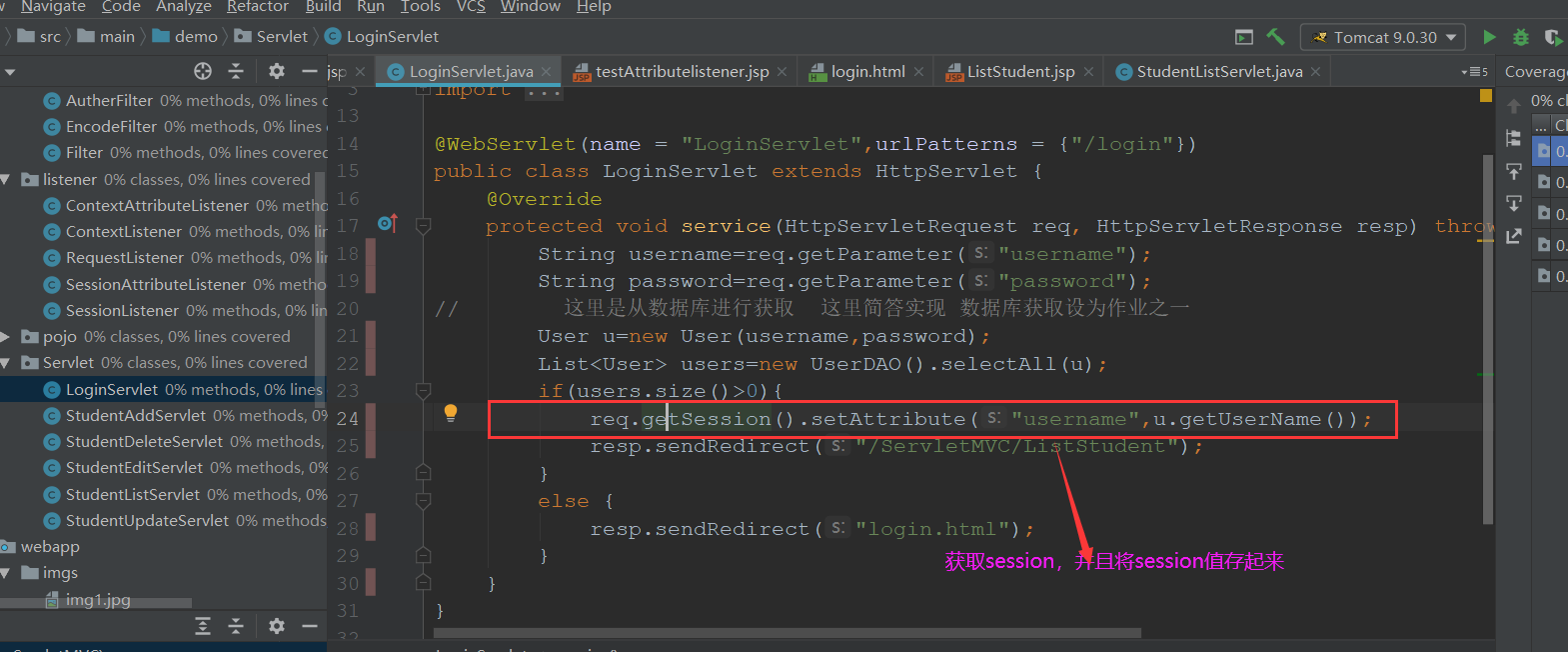Click the expand all icon at project panel bottom
This screenshot has width=1568, height=652.
point(203,626)
